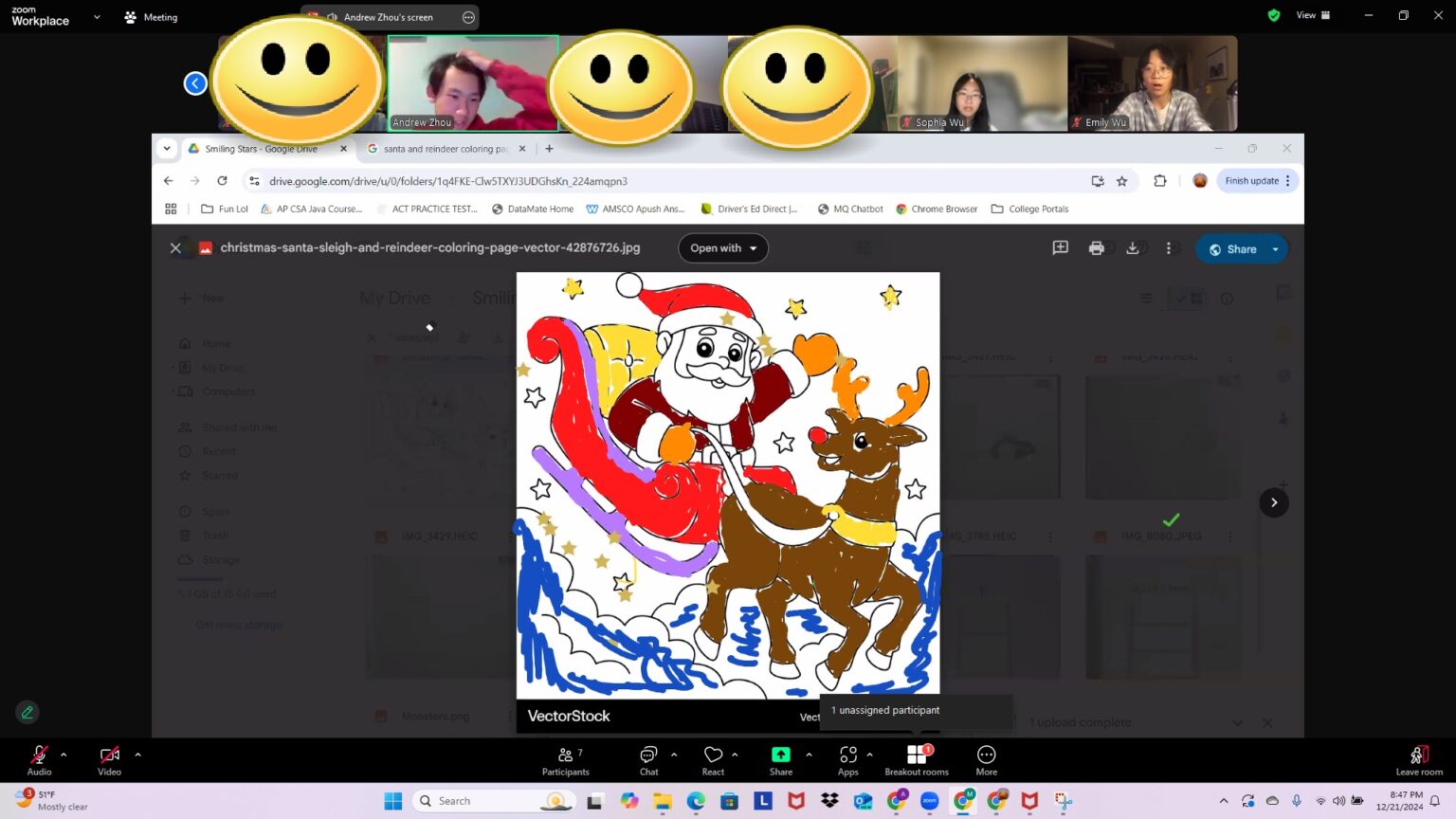Open File Explorer from taskbar
1456x819 pixels.
(663, 801)
